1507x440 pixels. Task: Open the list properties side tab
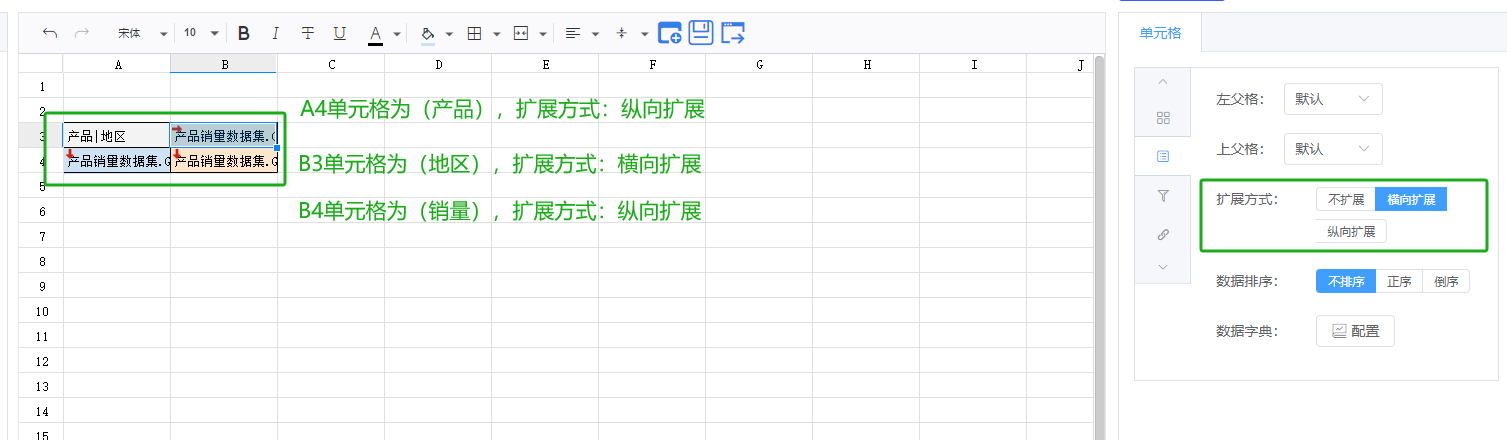[1162, 157]
